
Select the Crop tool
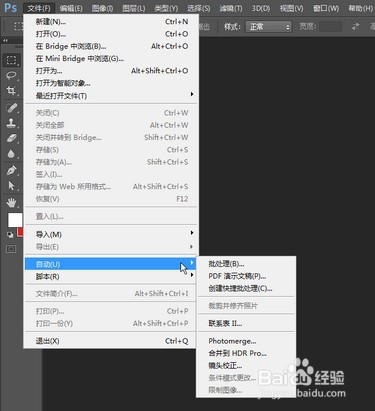click(11, 90)
